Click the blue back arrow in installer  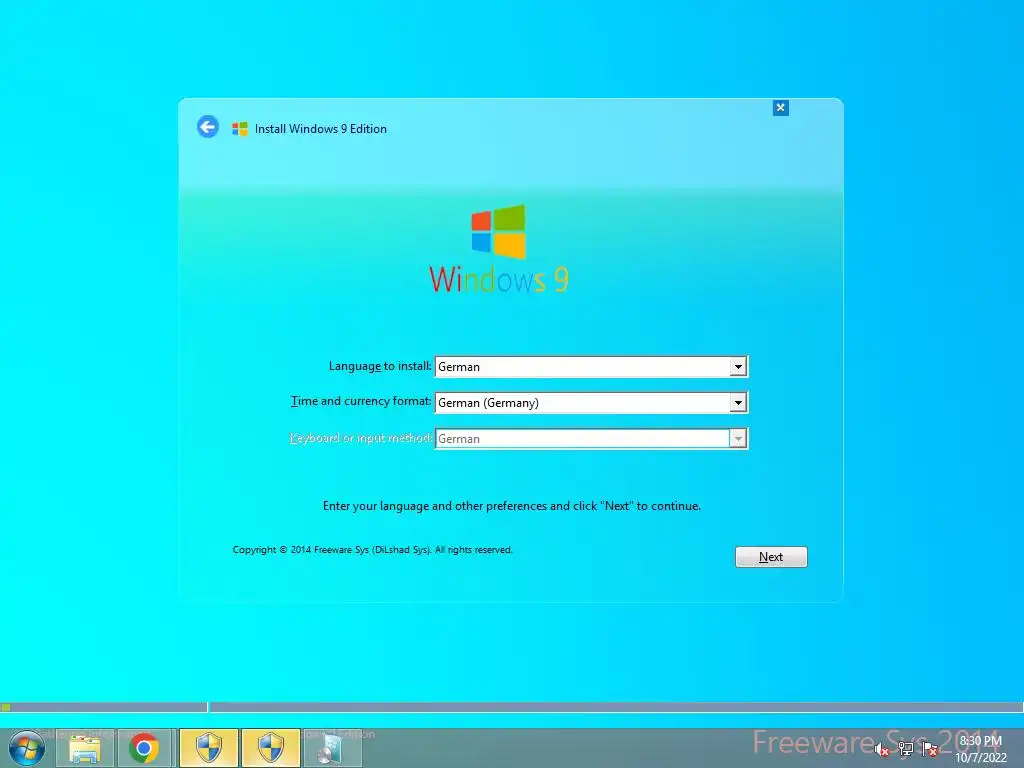pos(208,127)
